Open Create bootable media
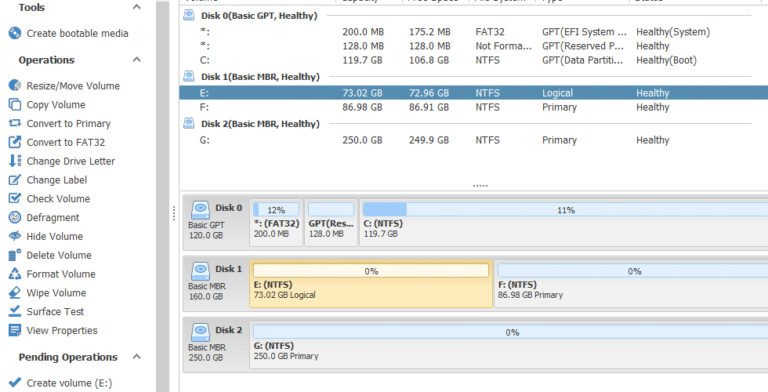 tap(77, 33)
